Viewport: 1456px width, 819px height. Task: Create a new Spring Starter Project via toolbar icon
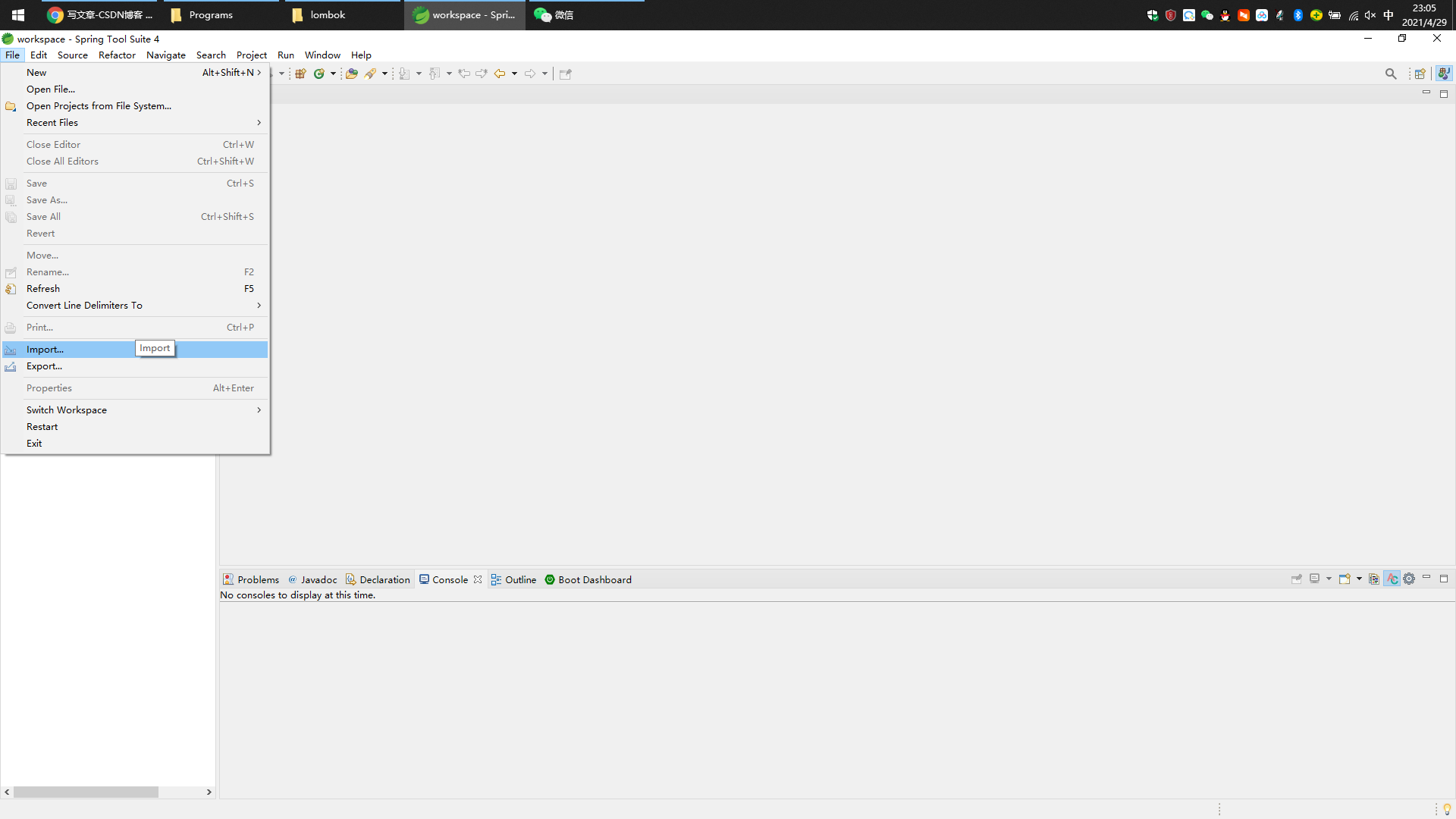point(320,74)
